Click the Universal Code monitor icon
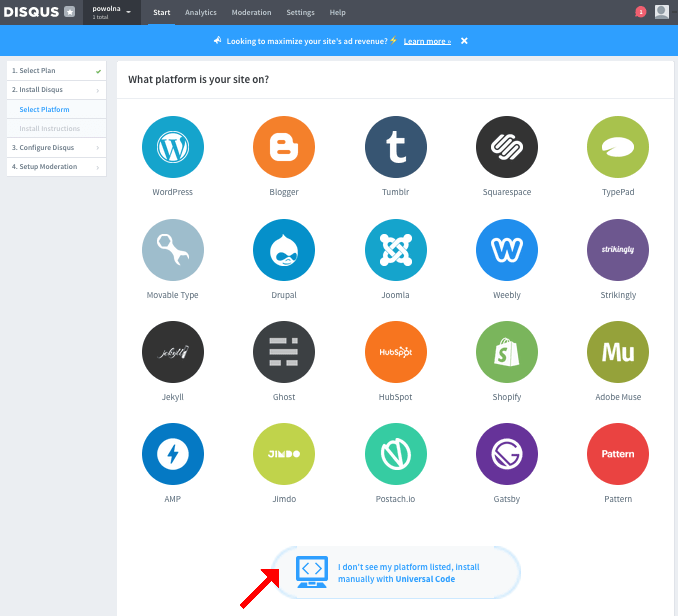This screenshot has height=616, width=678. click(x=312, y=572)
